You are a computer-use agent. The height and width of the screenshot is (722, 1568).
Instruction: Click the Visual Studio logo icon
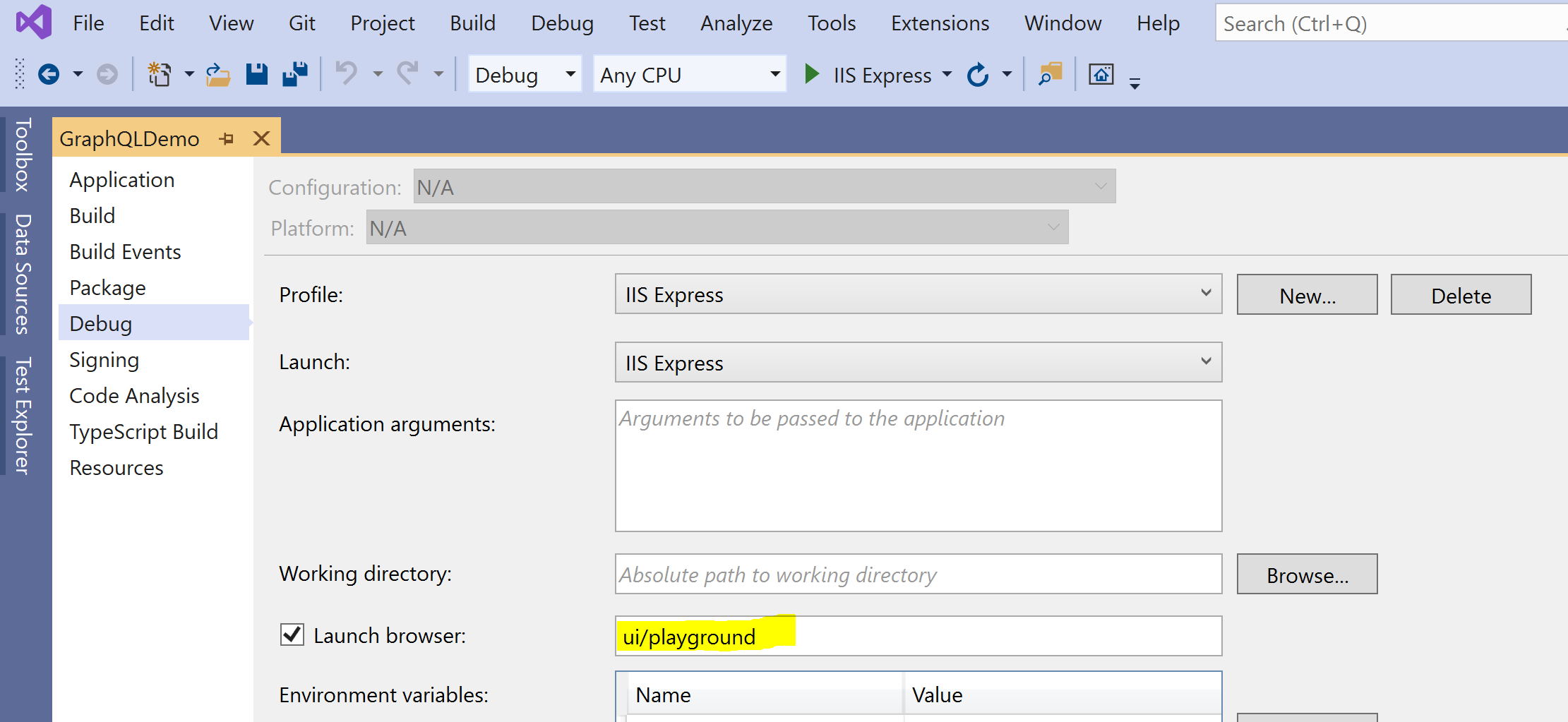[34, 21]
